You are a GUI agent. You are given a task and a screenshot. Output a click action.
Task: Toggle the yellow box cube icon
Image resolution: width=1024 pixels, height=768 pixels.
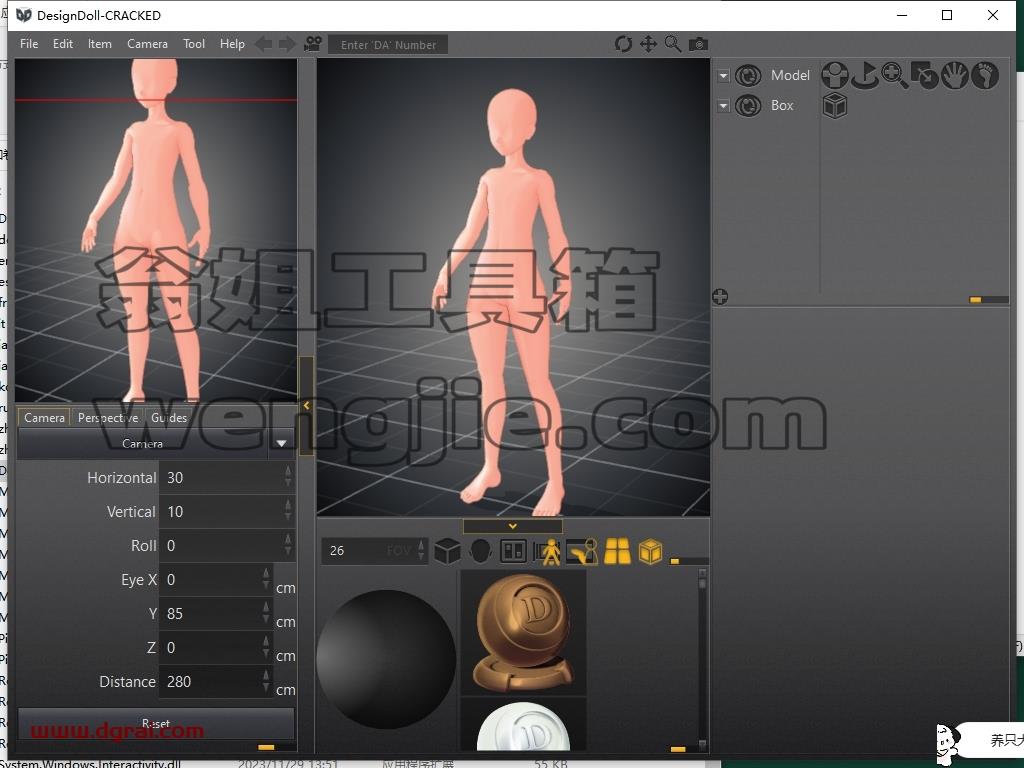coord(650,551)
